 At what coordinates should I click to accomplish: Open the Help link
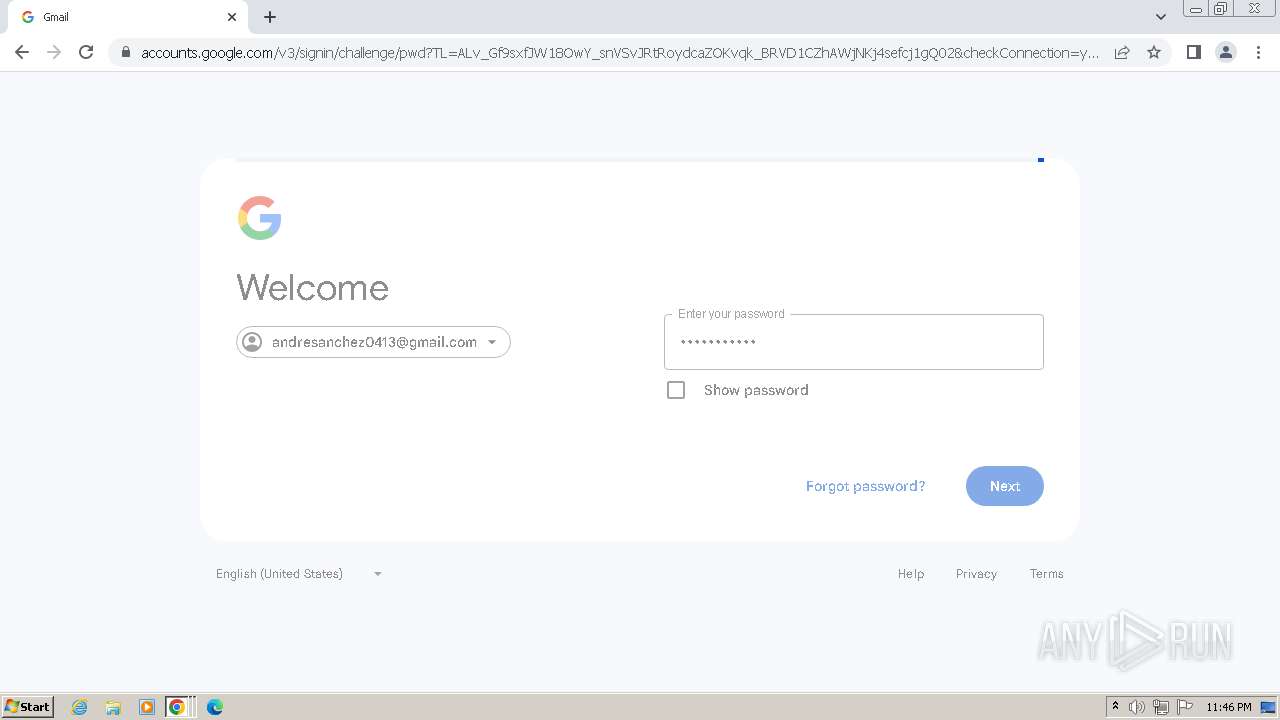pyautogui.click(x=911, y=574)
